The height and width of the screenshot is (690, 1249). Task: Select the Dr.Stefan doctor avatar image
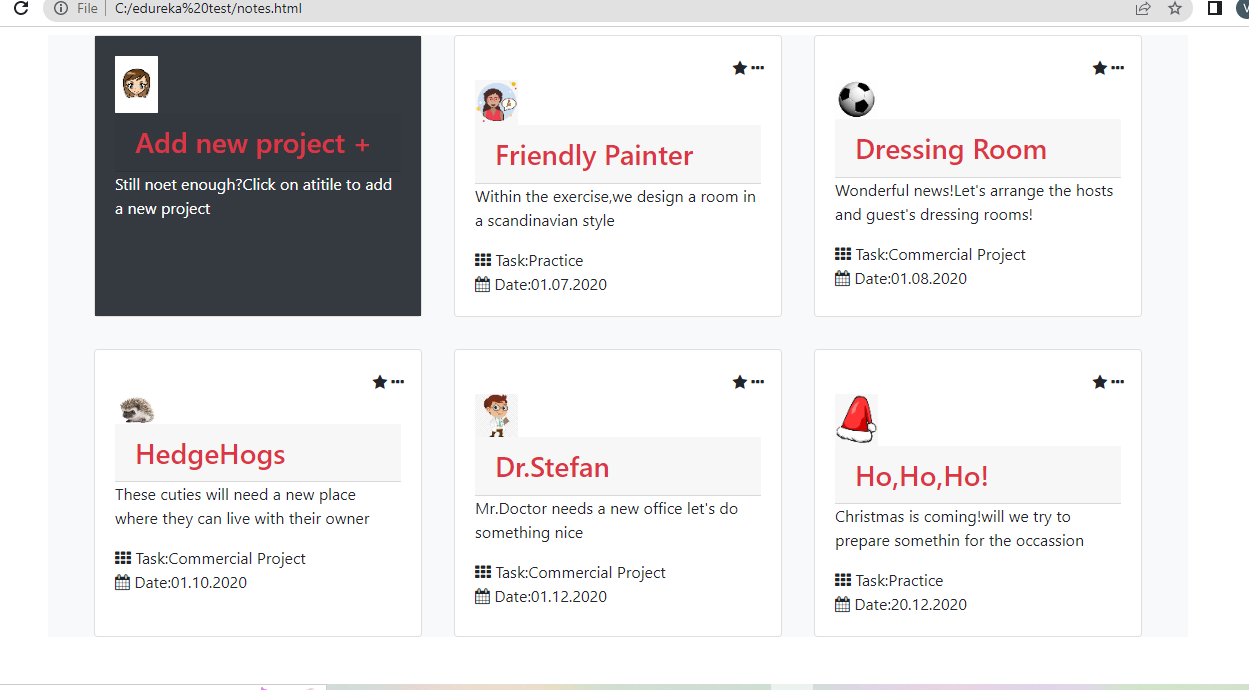(x=497, y=414)
